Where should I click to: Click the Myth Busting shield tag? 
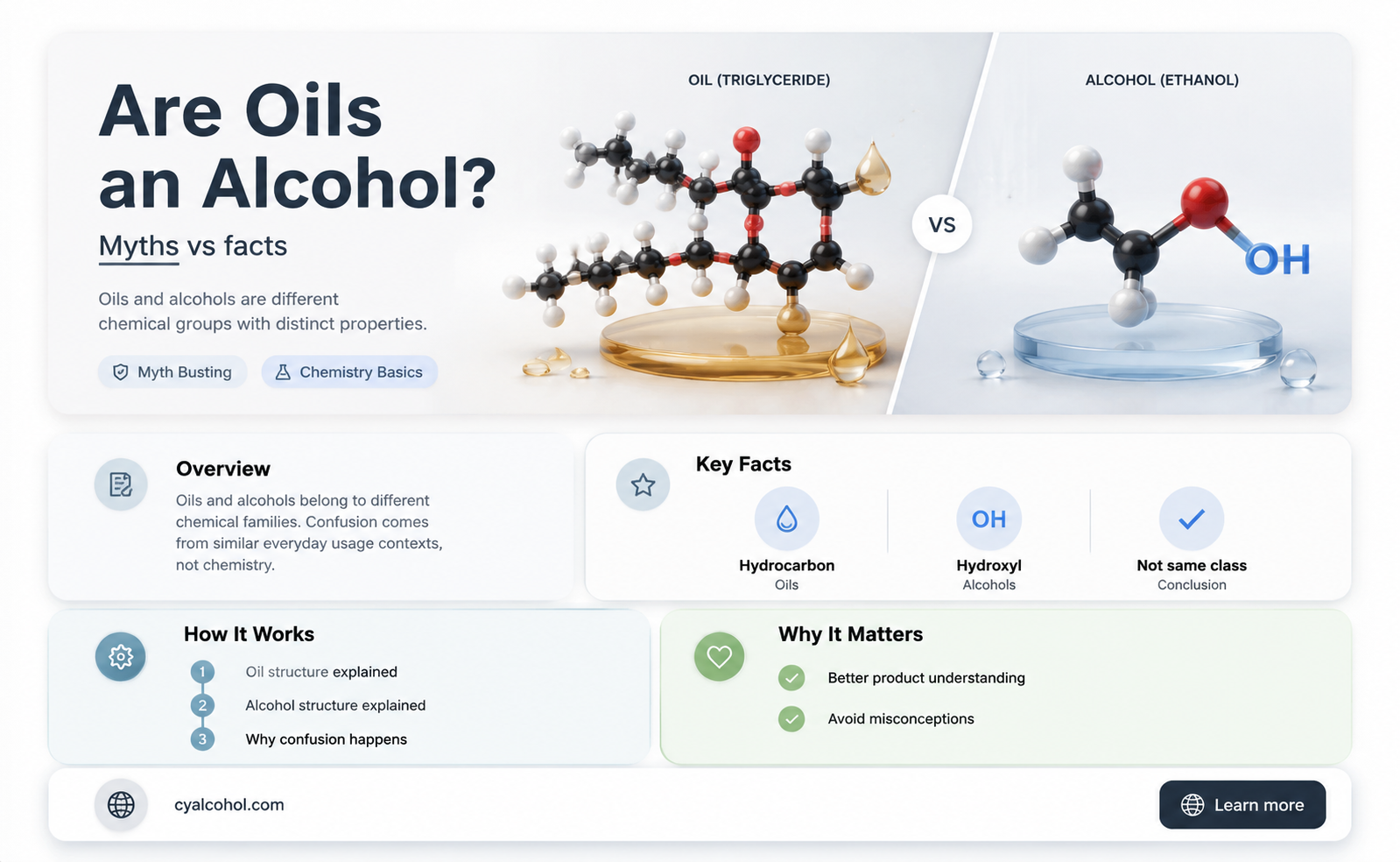pyautogui.click(x=172, y=372)
